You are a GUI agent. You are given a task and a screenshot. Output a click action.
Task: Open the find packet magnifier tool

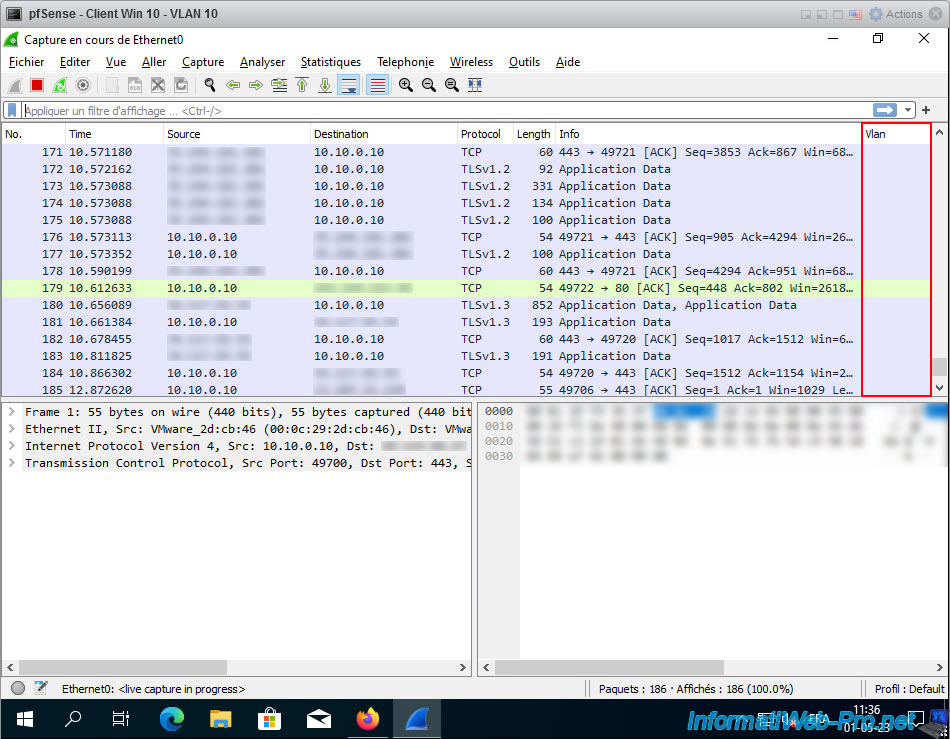pos(210,85)
